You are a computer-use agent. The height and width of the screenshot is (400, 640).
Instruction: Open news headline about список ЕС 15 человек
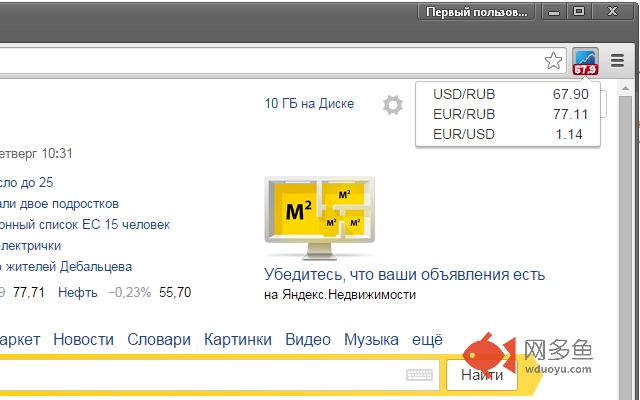click(85, 224)
